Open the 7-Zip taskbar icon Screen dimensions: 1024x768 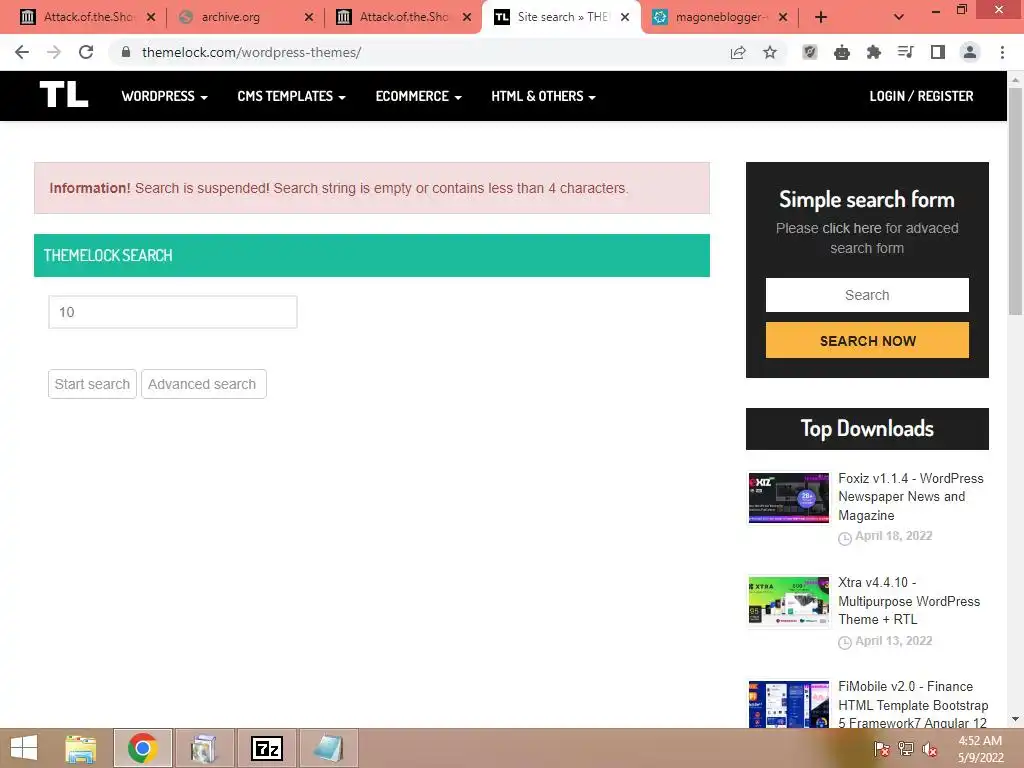266,748
